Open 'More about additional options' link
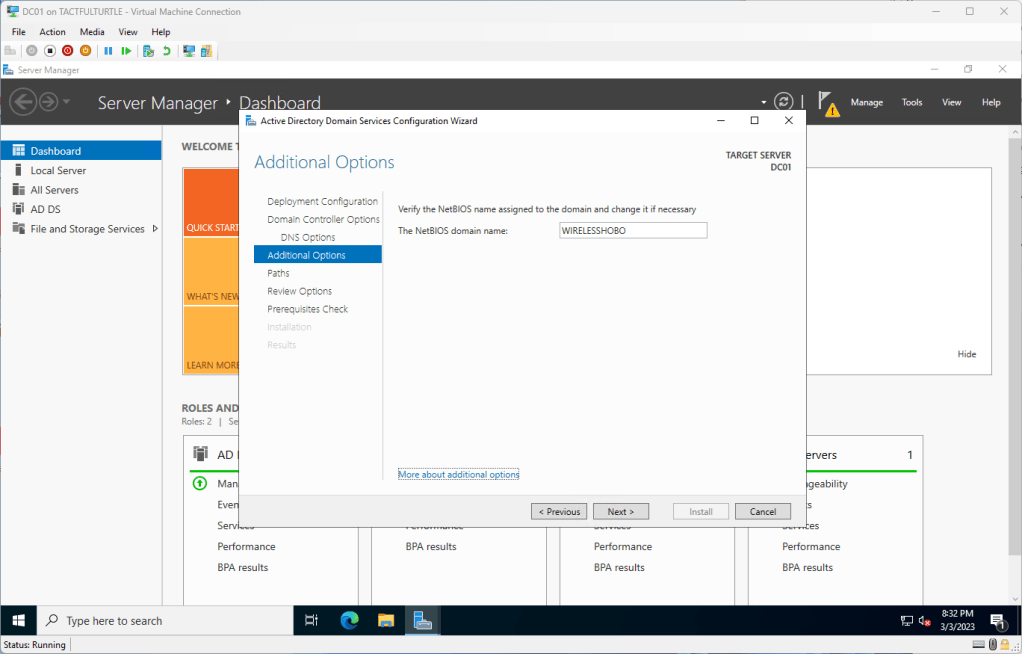 pyautogui.click(x=458, y=474)
